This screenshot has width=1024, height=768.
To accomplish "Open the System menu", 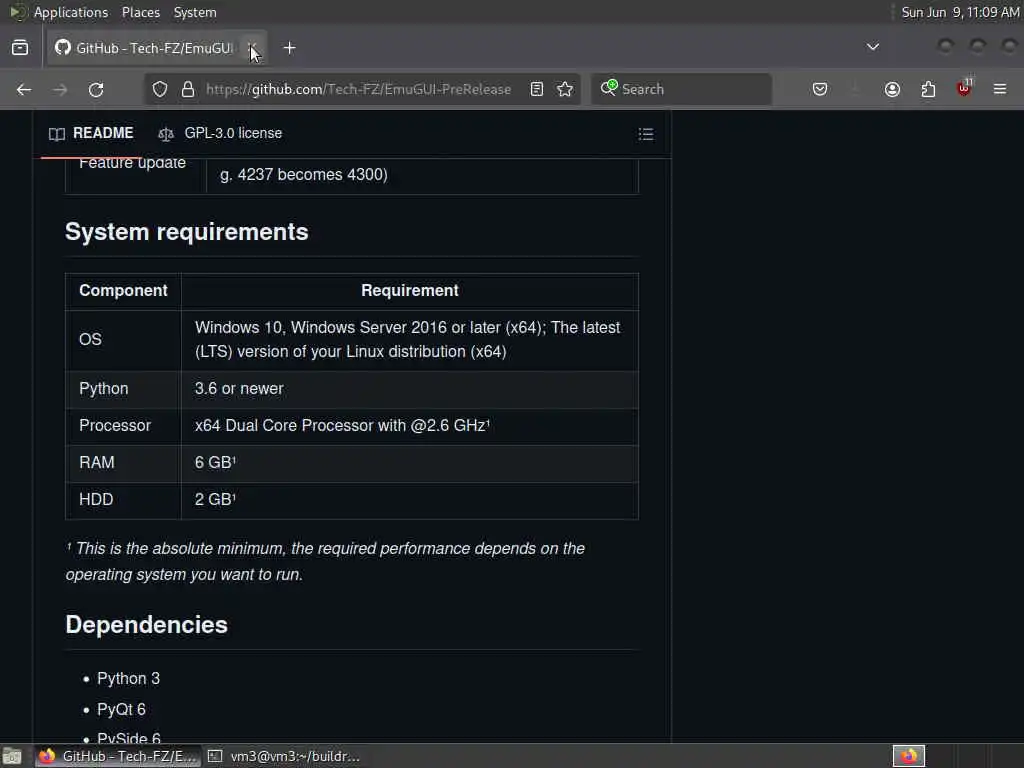I will pyautogui.click(x=195, y=12).
